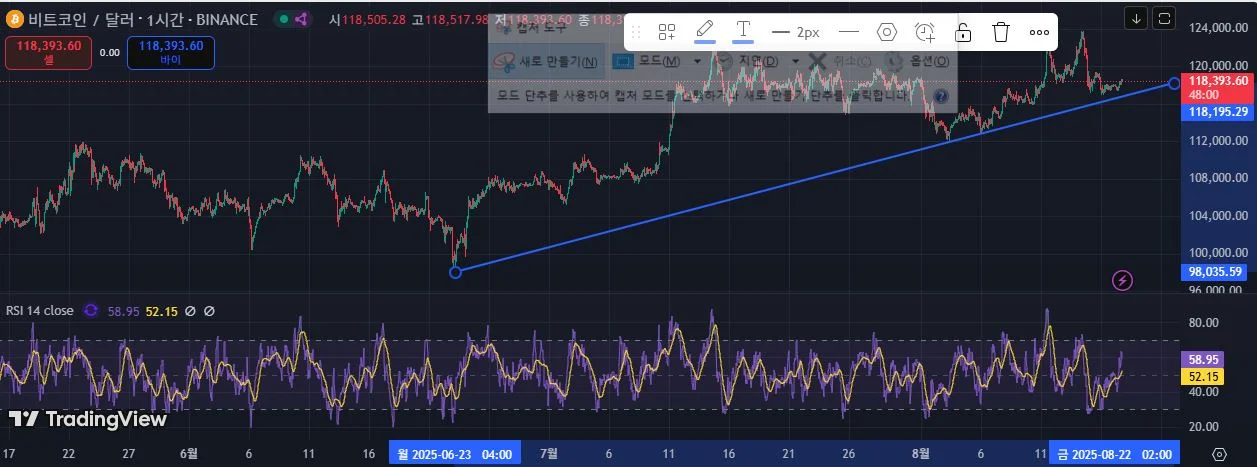Click the capture tool help question-mark icon
Viewport: 1257px width, 467px height.
point(940,97)
